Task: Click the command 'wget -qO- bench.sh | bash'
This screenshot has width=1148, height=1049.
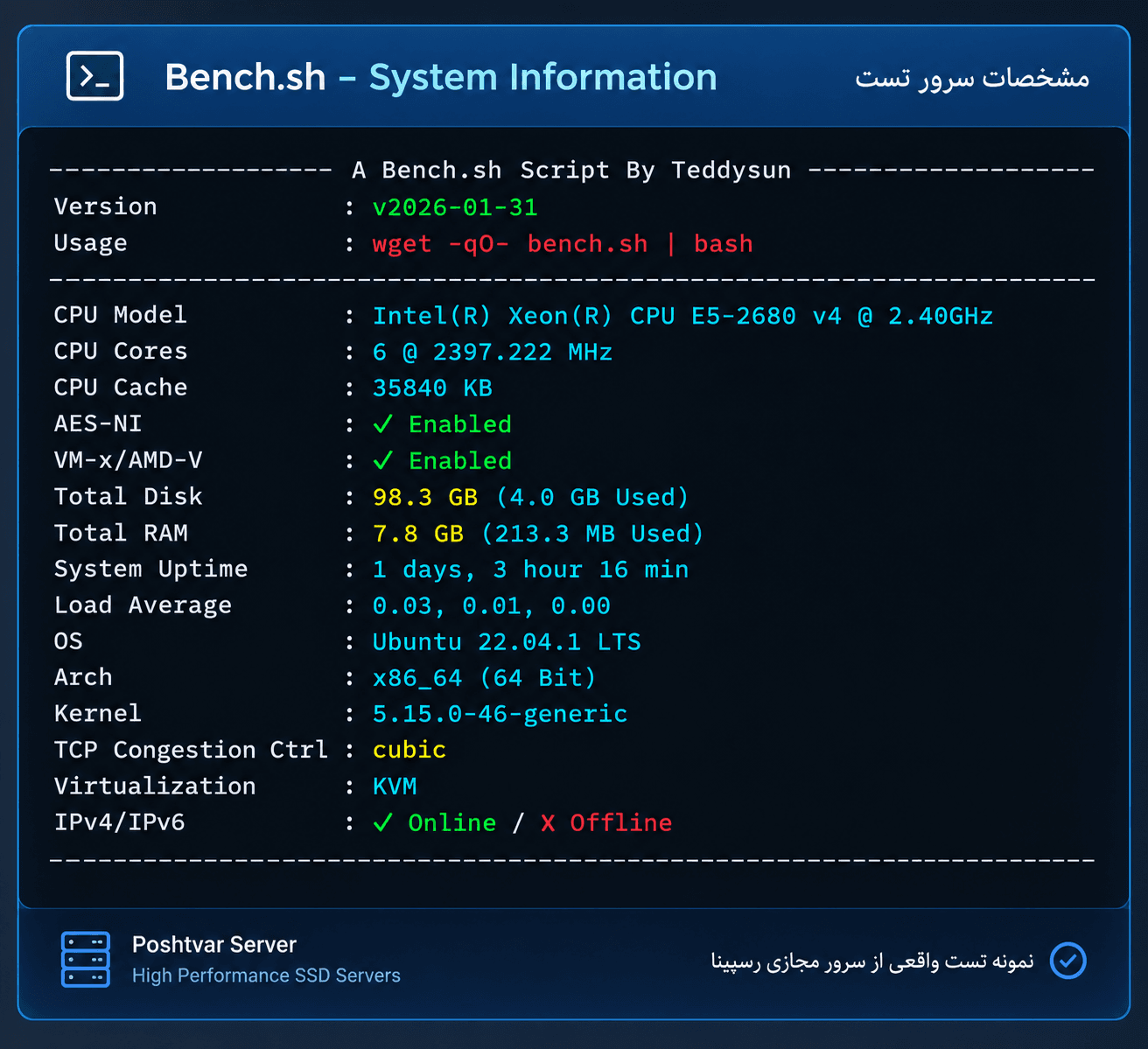Action: [563, 243]
